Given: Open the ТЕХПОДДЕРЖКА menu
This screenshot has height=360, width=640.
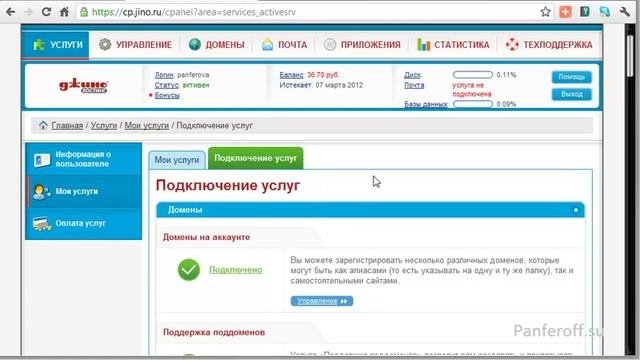Looking at the screenshot, I should click(x=549, y=44).
